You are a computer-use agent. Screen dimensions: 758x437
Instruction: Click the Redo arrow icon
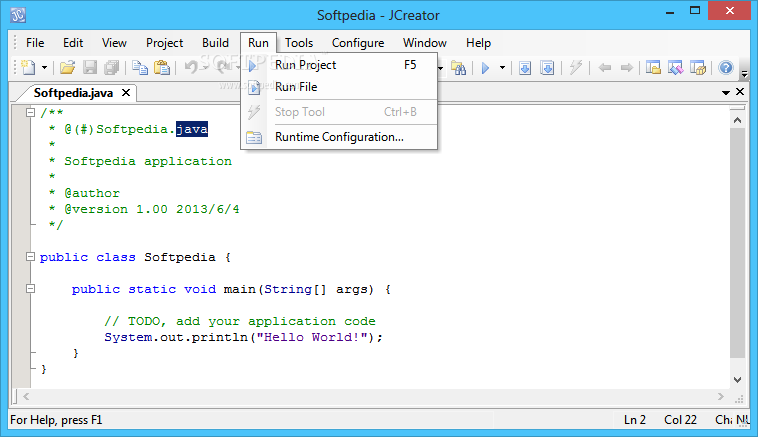click(223, 68)
